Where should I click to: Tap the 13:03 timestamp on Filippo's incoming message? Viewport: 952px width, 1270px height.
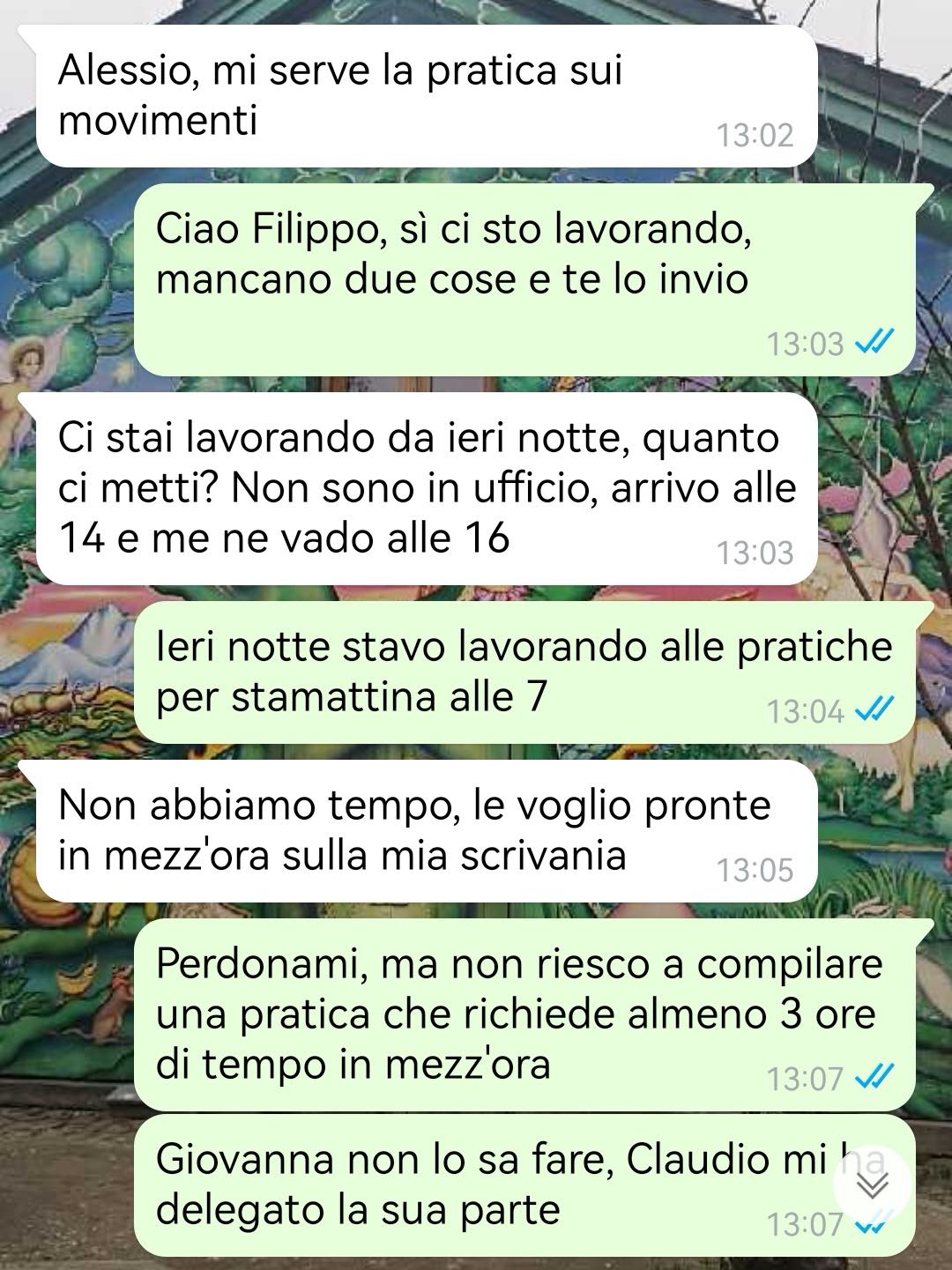tap(755, 553)
